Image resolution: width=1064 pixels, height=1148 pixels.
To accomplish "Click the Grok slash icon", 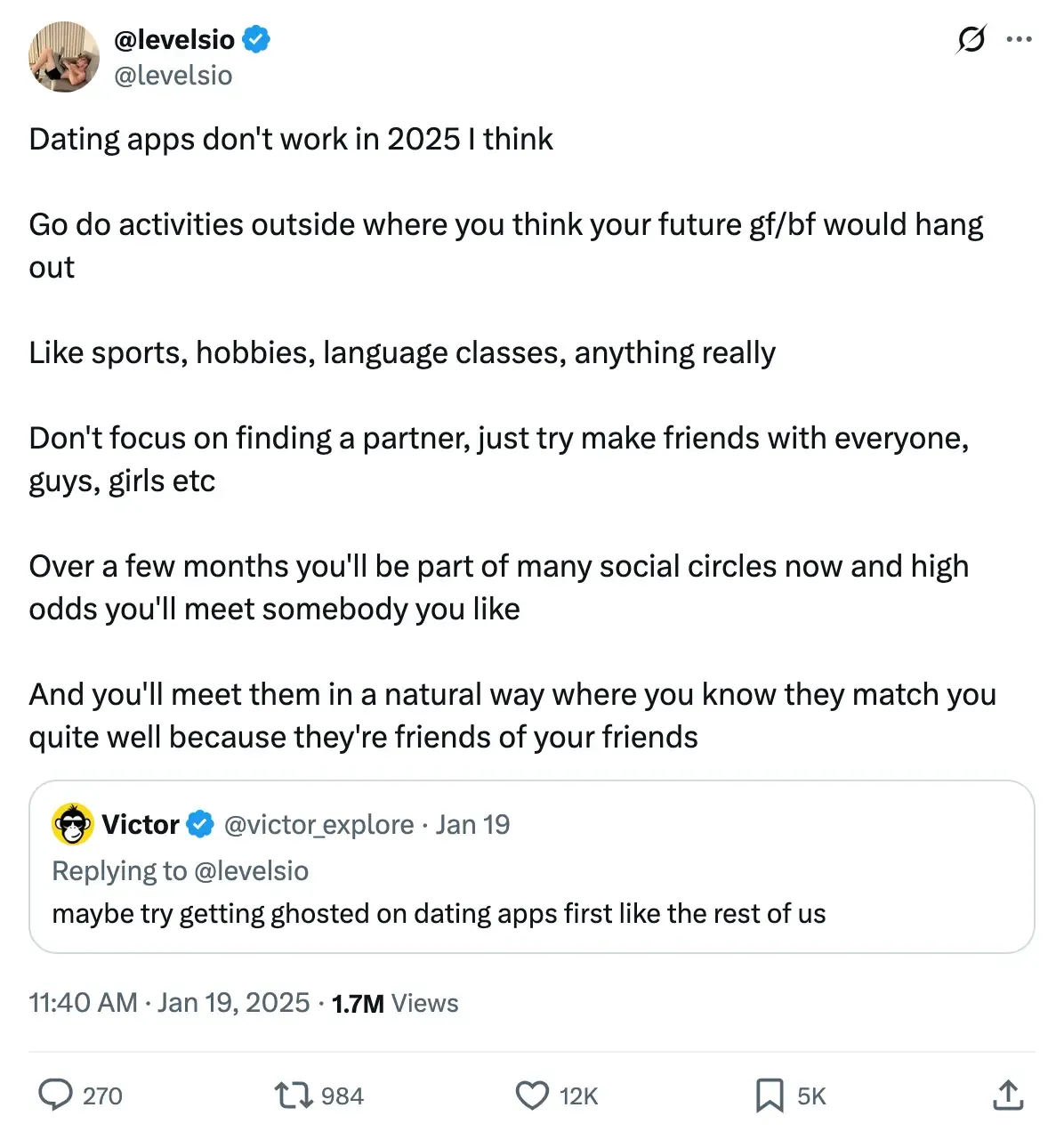I will [x=971, y=39].
